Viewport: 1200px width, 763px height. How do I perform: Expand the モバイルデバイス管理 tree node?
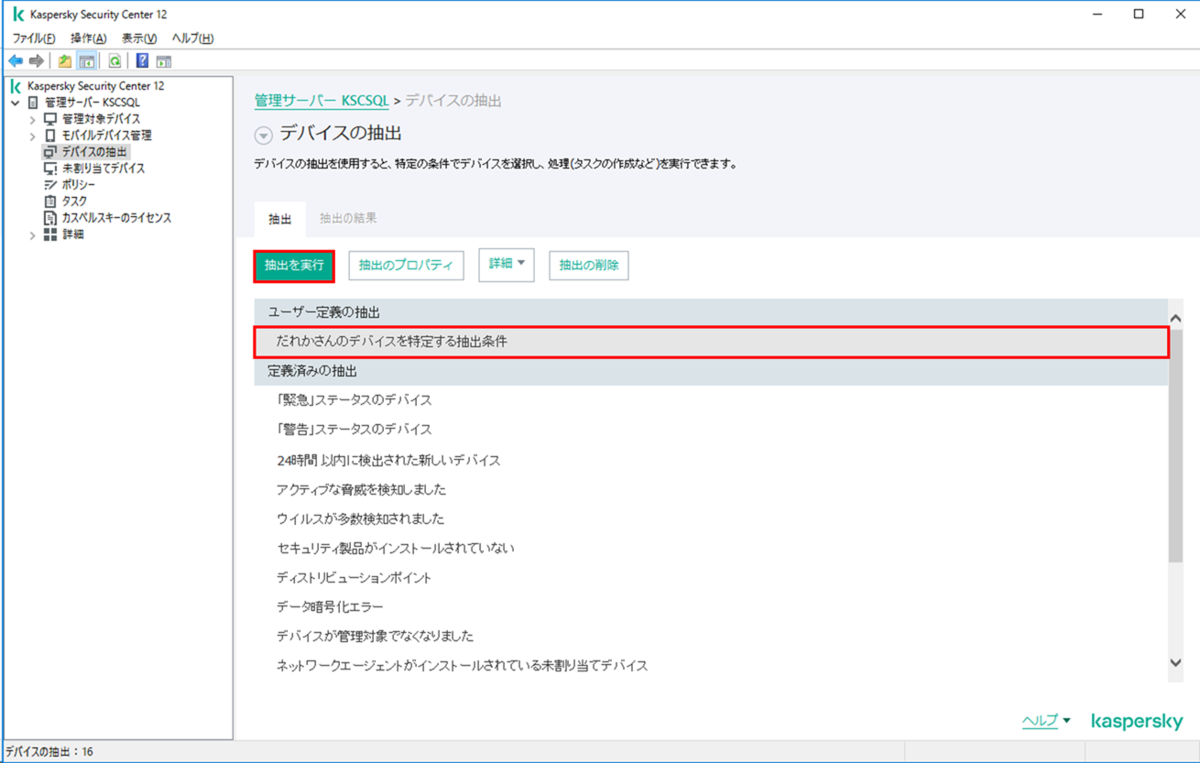[x=32, y=136]
